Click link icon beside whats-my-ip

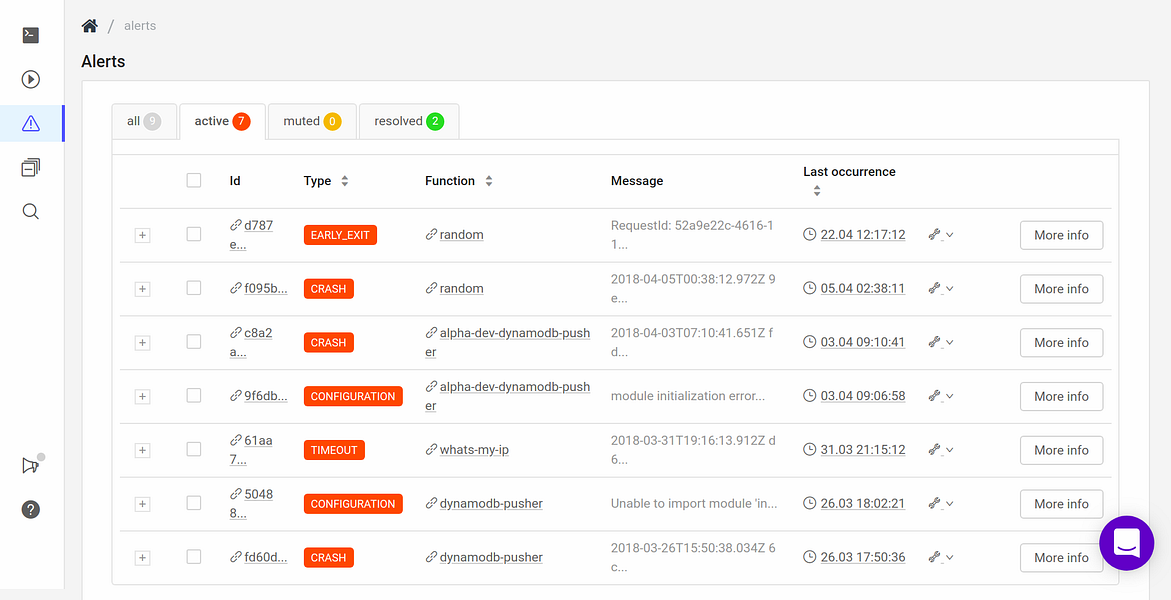tap(431, 450)
